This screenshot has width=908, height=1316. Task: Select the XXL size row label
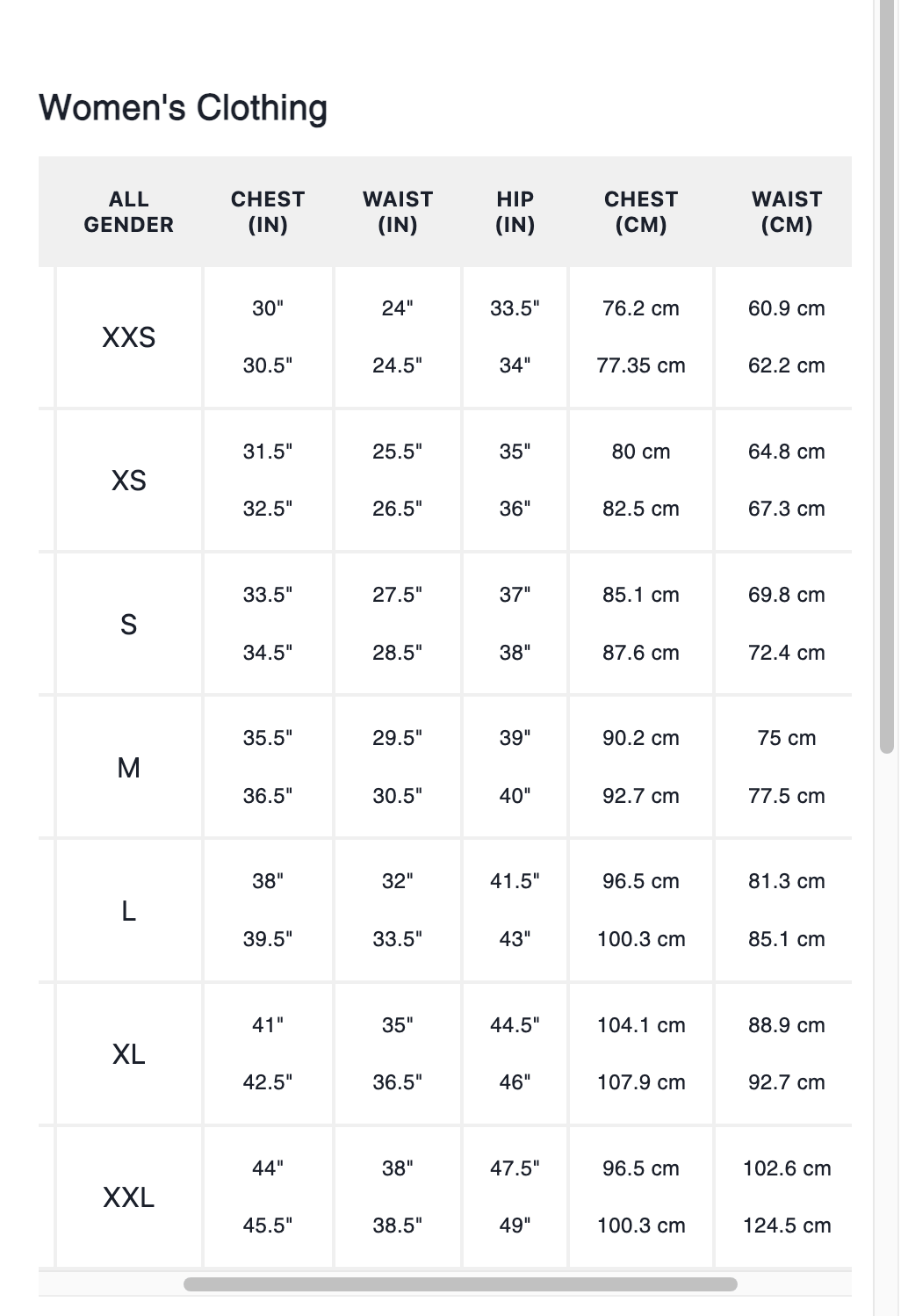(x=129, y=1197)
